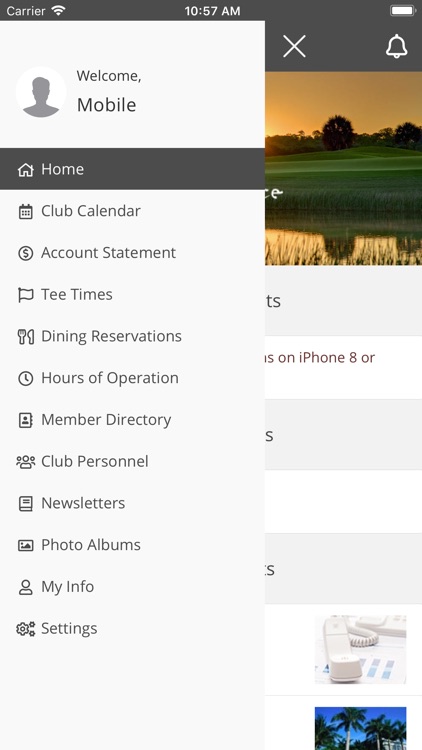This screenshot has height=750, width=422.
Task: Tap the telephone photo thumbnail
Action: tap(360, 650)
